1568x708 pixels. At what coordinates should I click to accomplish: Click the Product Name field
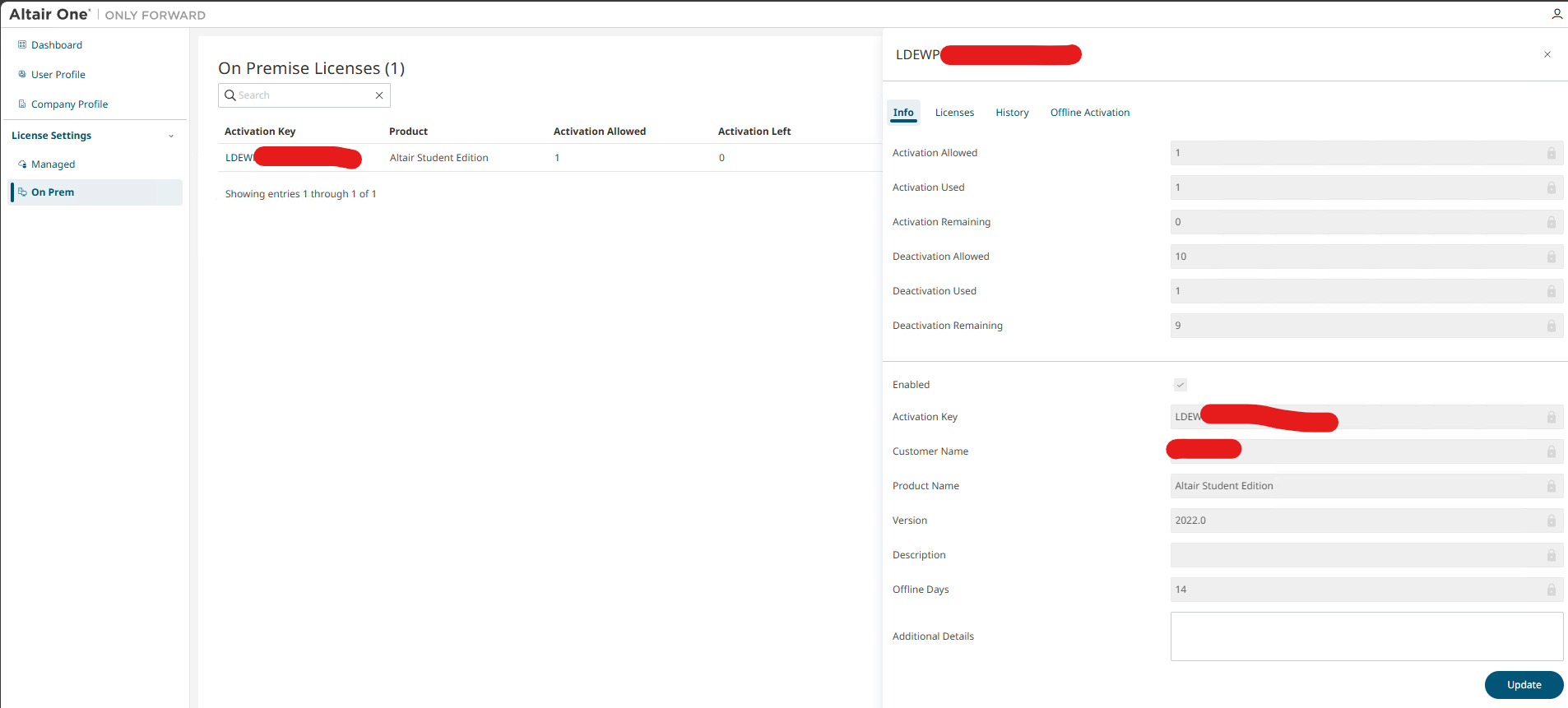click(1366, 486)
